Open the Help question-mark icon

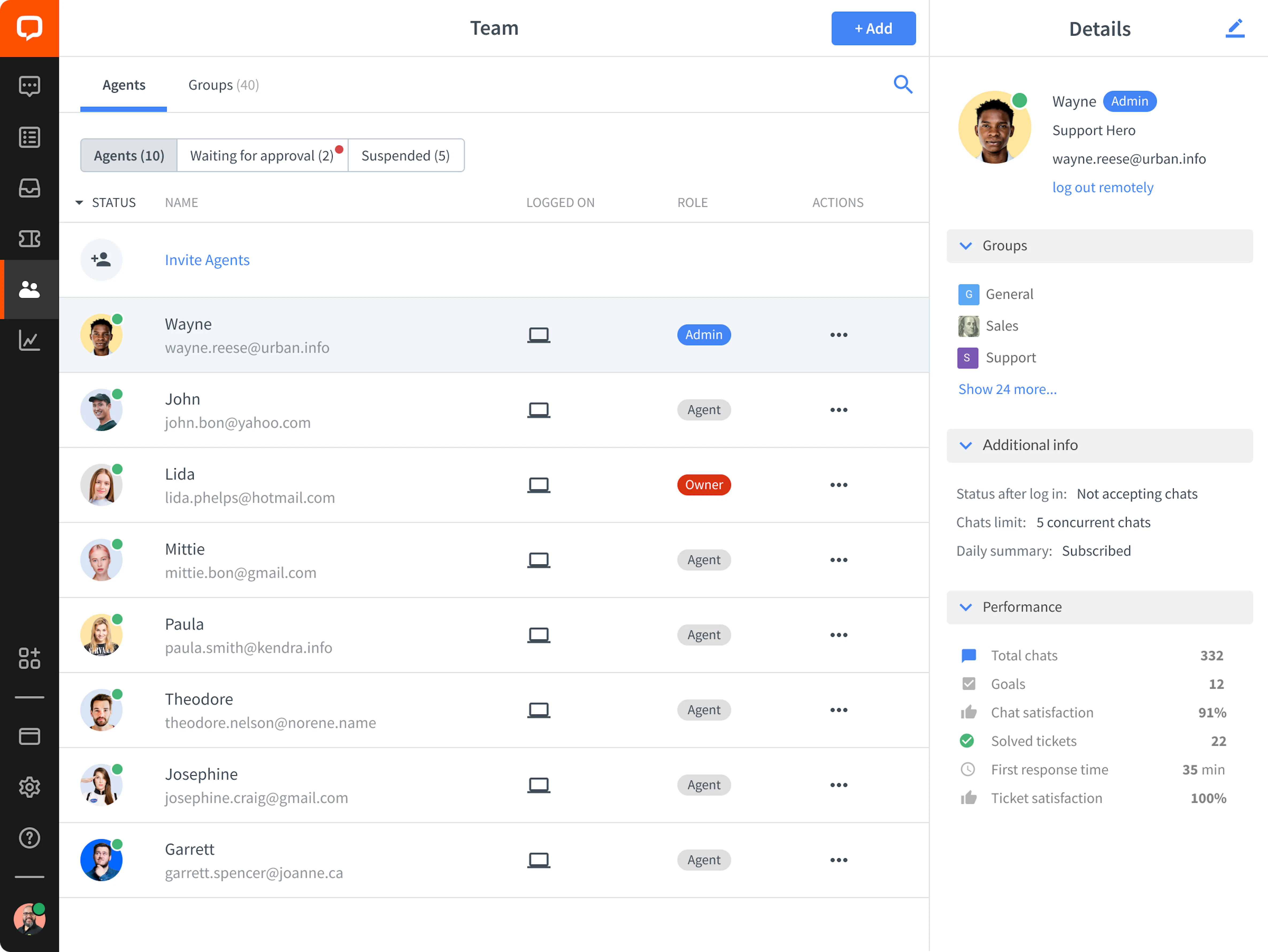(x=30, y=838)
